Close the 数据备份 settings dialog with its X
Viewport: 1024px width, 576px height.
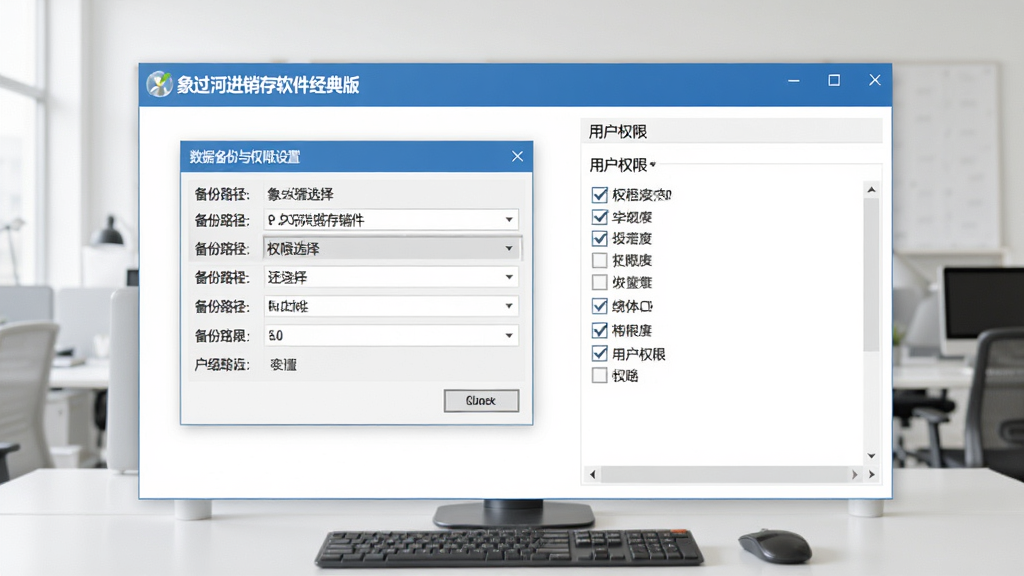point(517,156)
